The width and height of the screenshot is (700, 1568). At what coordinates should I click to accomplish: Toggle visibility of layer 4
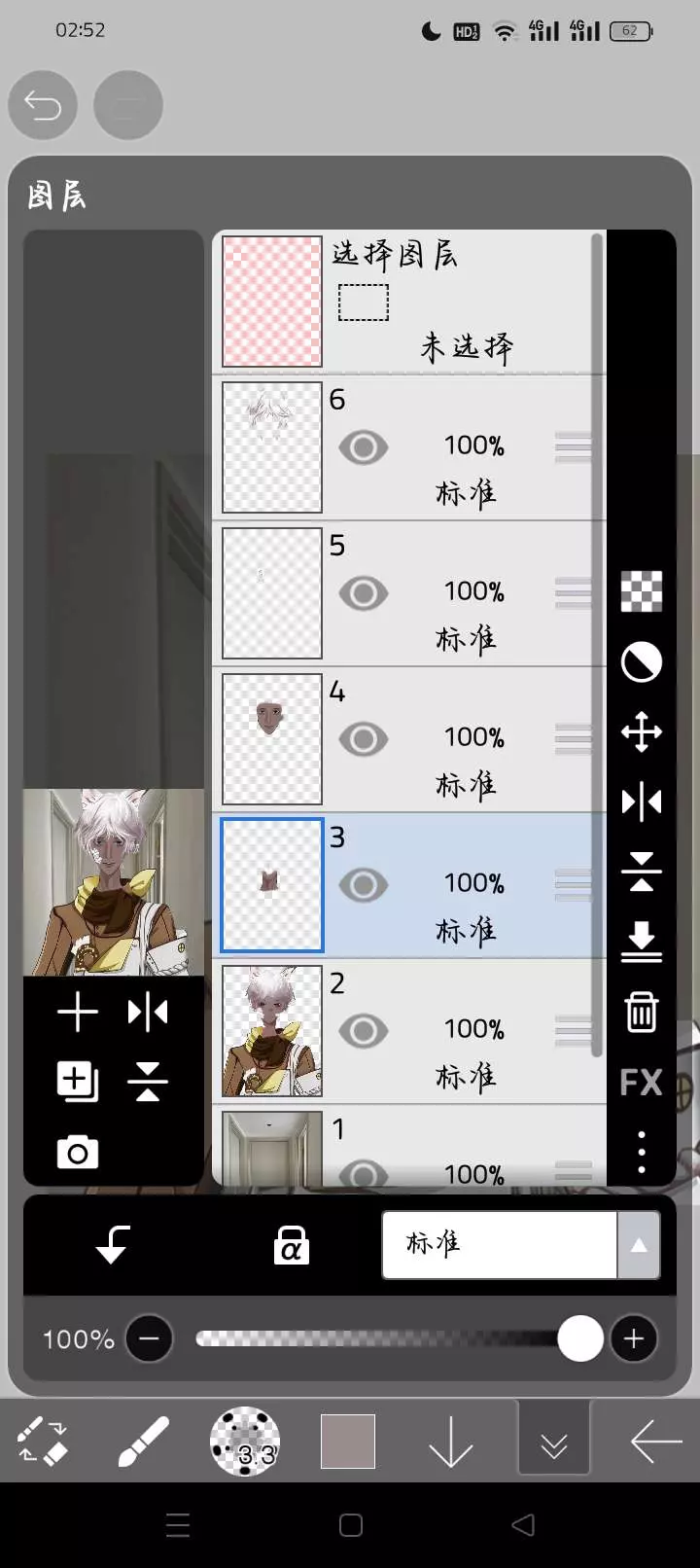364,739
